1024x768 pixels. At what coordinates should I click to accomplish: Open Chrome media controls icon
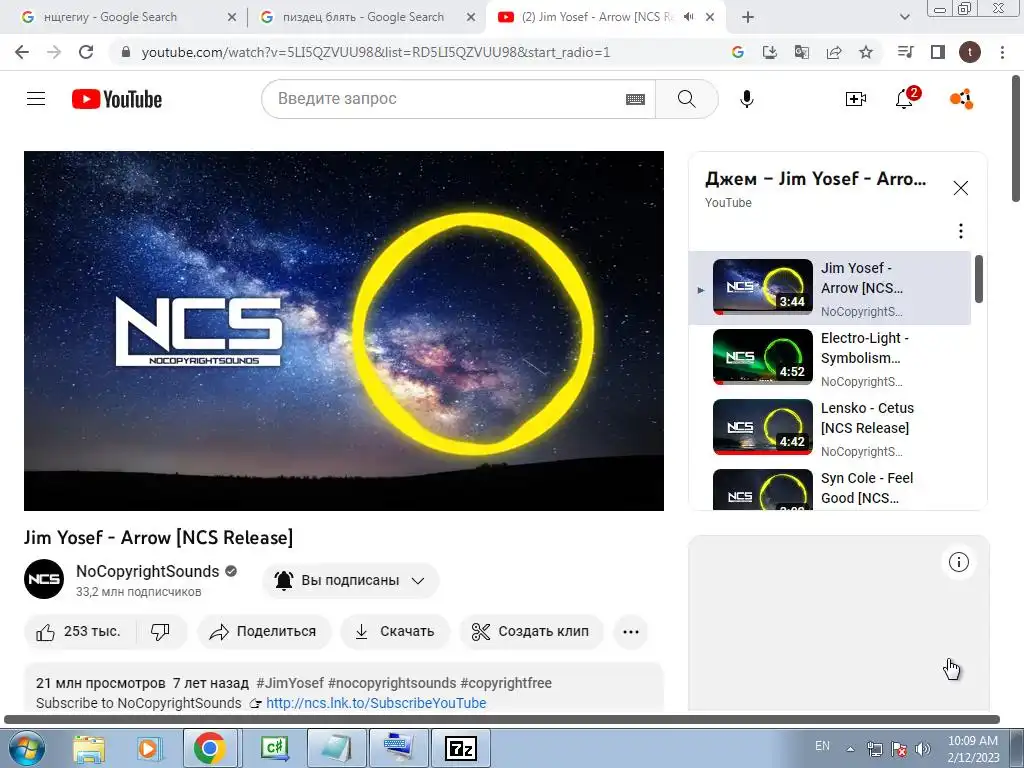tap(906, 52)
